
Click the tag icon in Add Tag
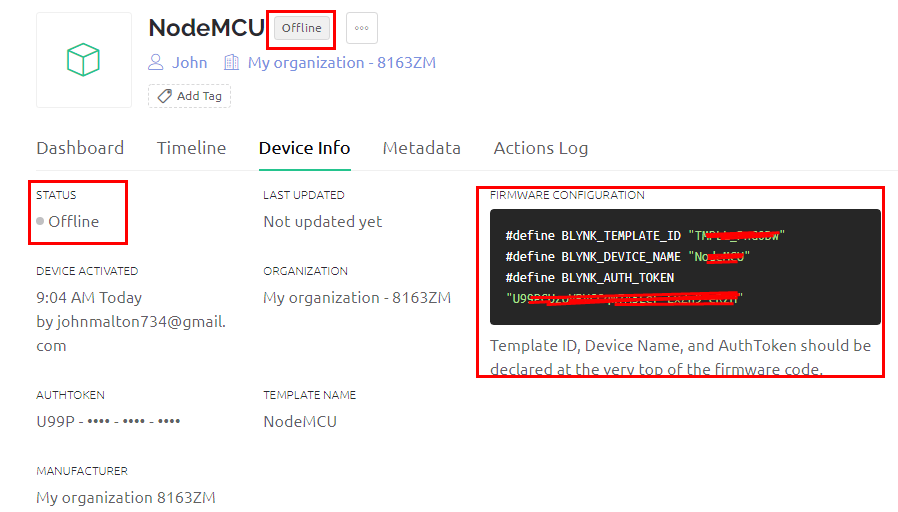pyautogui.click(x=165, y=96)
